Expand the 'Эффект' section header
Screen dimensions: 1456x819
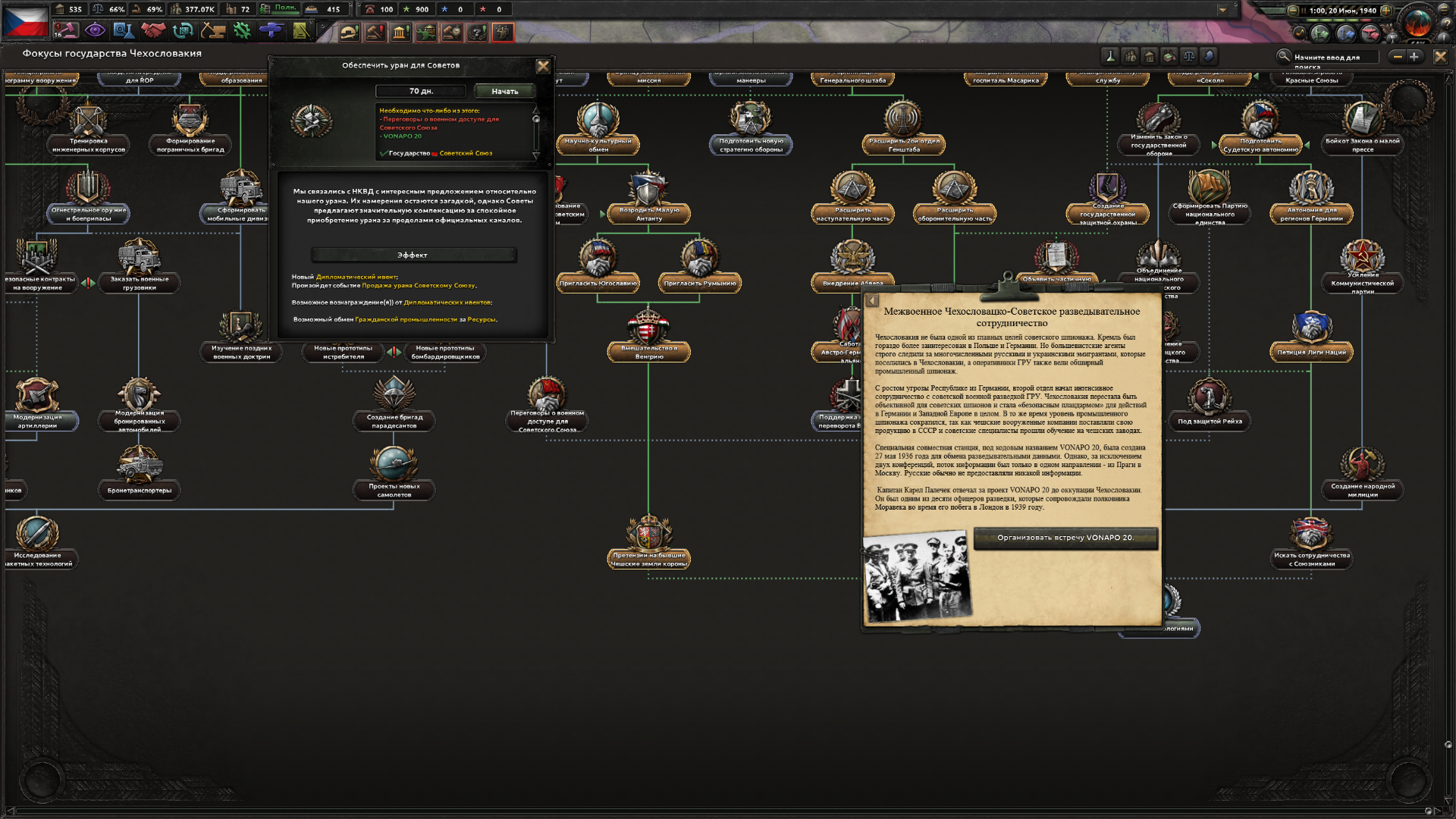pos(413,255)
